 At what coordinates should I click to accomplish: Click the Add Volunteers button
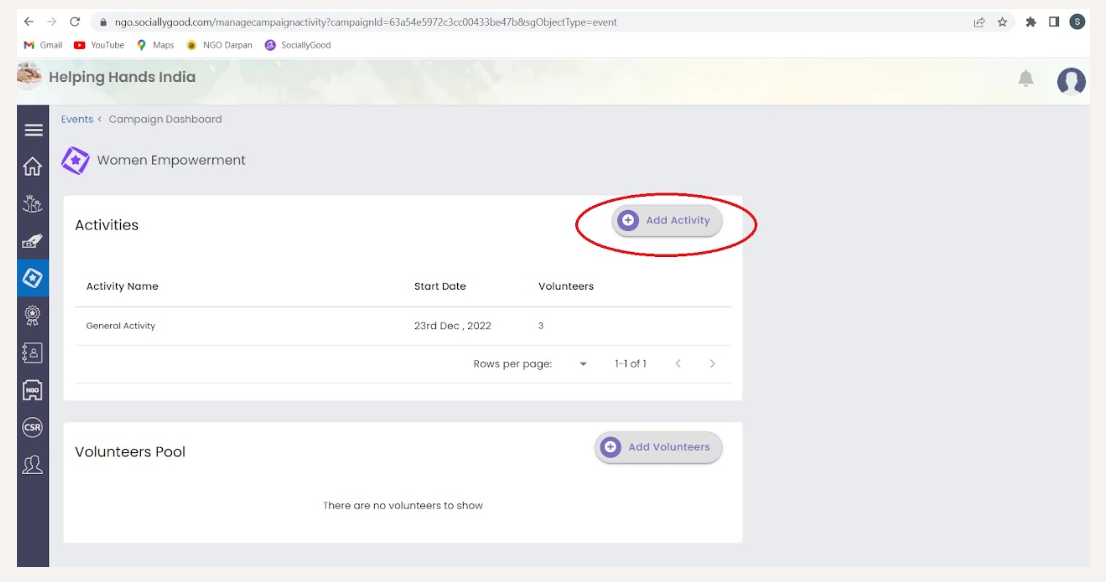tap(658, 447)
